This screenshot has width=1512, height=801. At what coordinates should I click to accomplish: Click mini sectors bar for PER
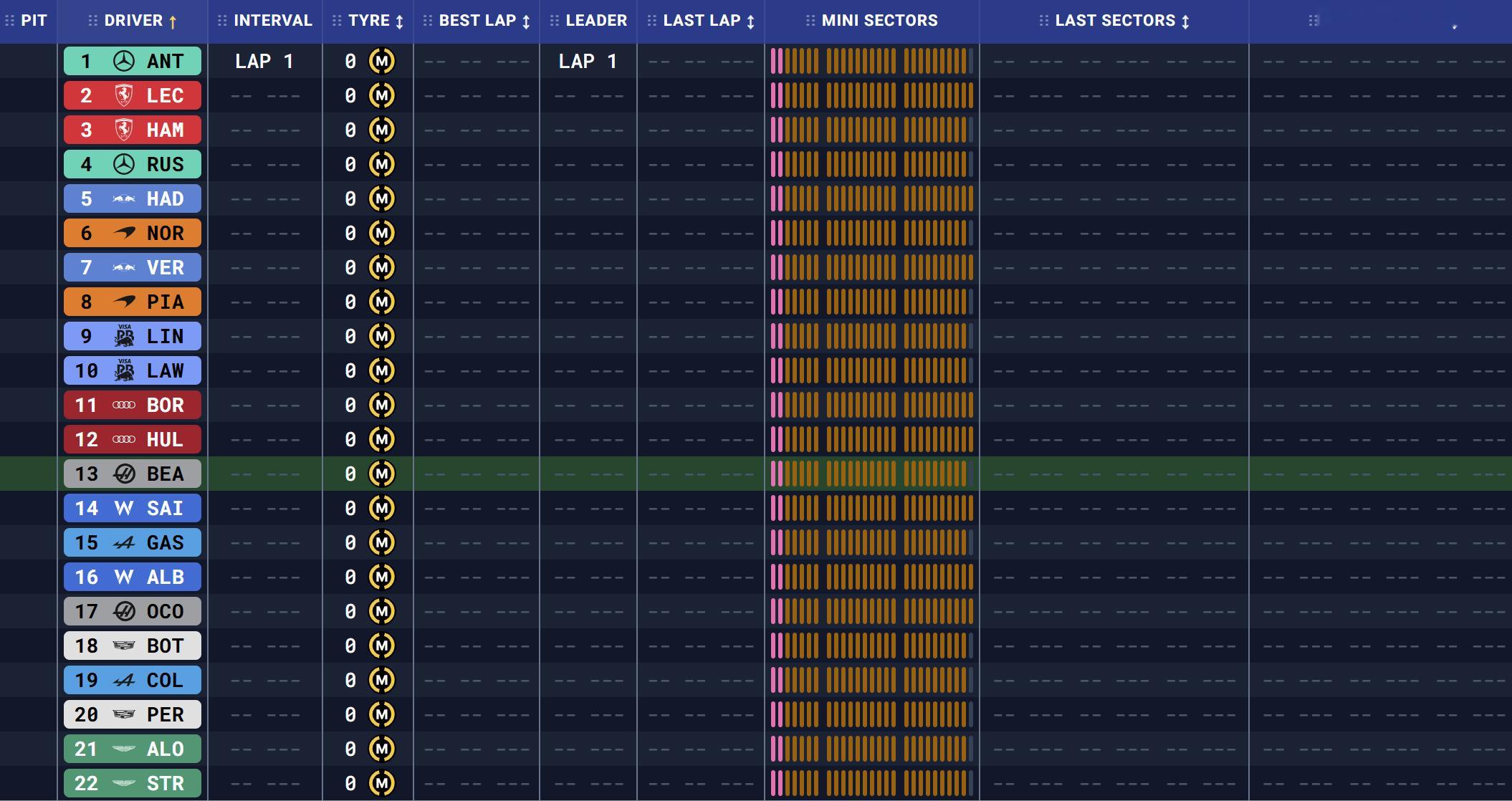click(x=872, y=714)
